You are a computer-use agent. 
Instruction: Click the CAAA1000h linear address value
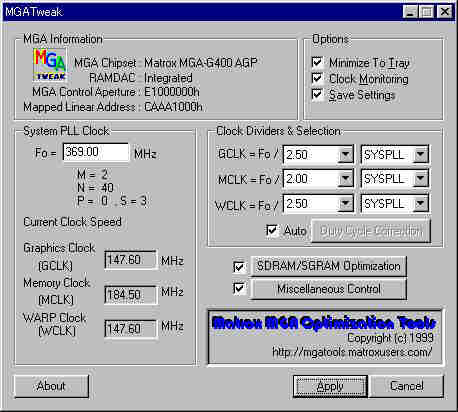point(173,107)
